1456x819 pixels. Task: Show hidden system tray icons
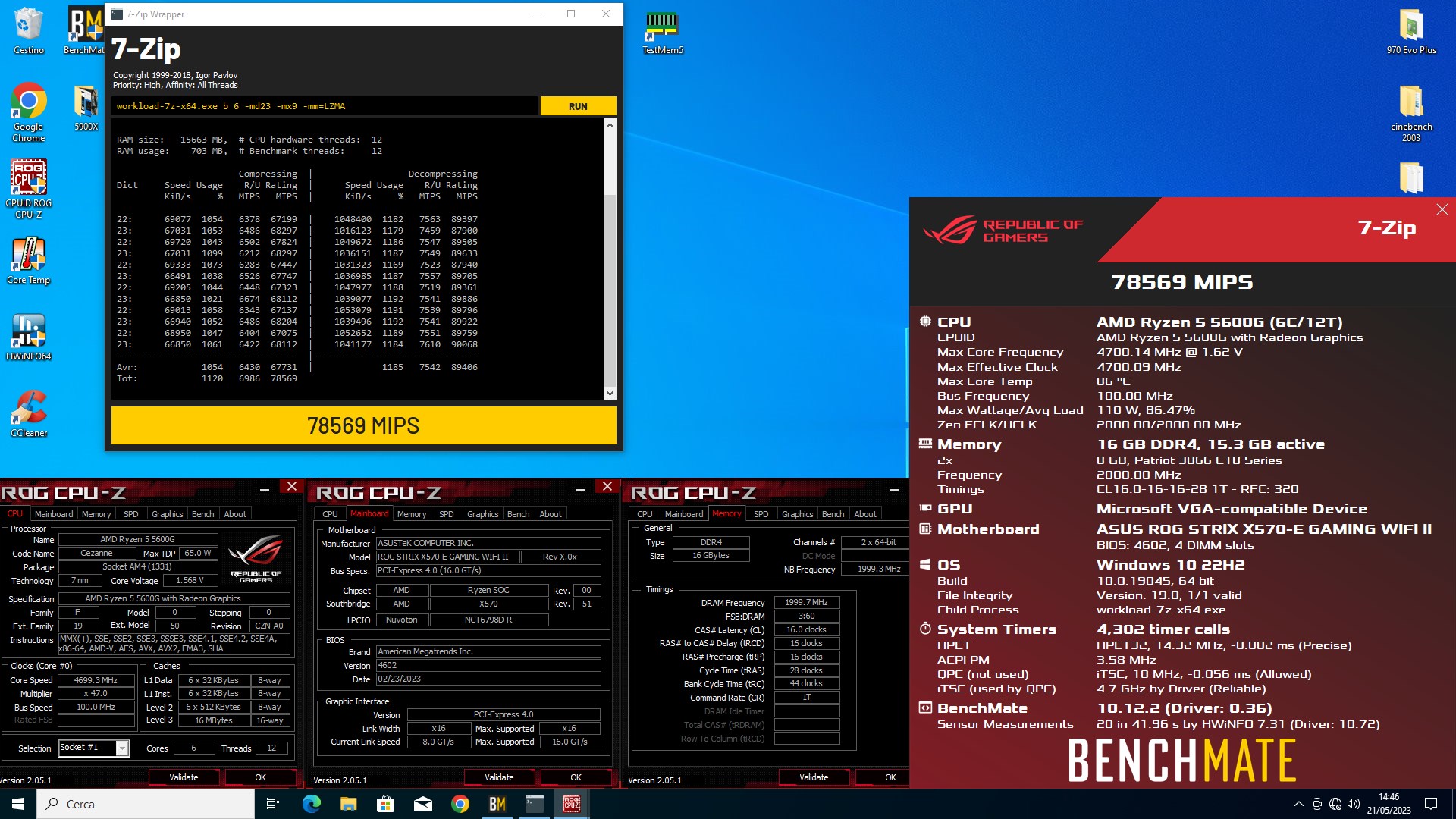[1298, 804]
